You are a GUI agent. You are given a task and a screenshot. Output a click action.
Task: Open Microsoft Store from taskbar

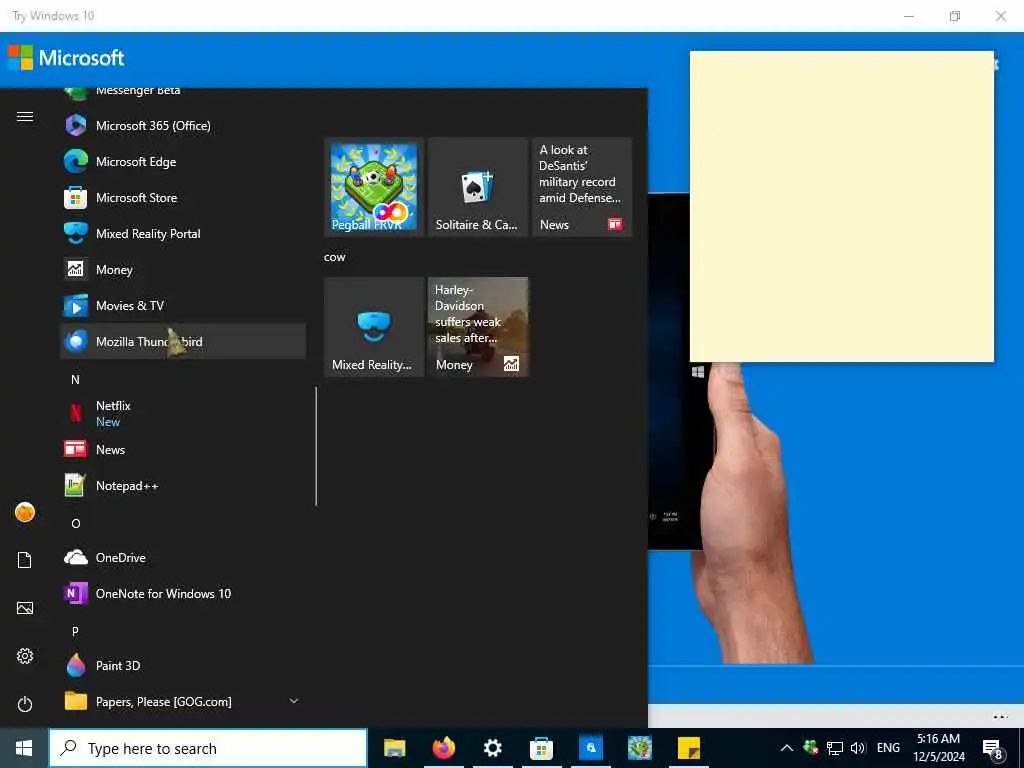pyautogui.click(x=541, y=748)
